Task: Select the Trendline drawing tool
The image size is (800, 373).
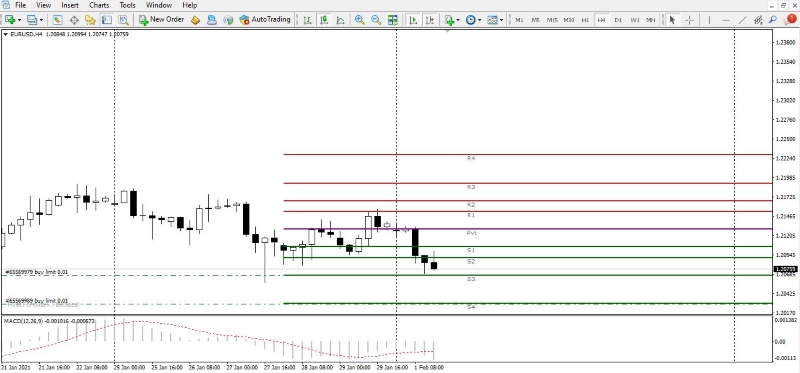Action: [742, 20]
